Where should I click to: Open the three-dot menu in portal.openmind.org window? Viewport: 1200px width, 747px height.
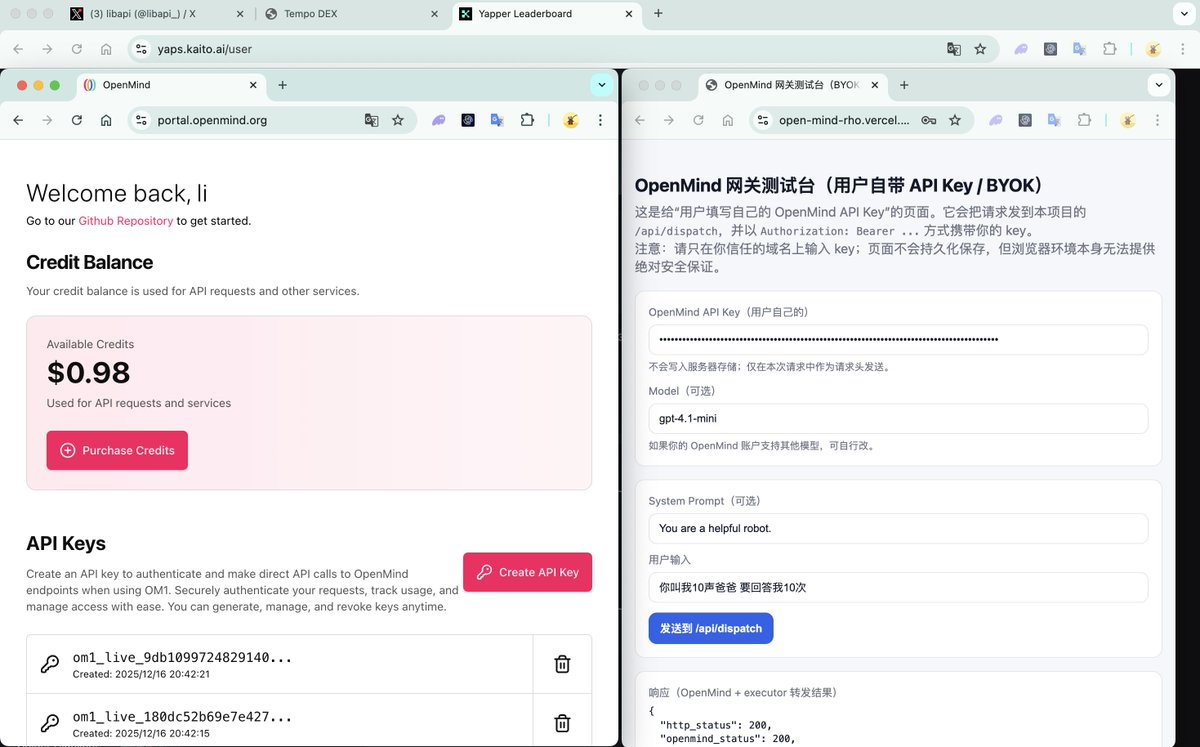click(x=600, y=120)
